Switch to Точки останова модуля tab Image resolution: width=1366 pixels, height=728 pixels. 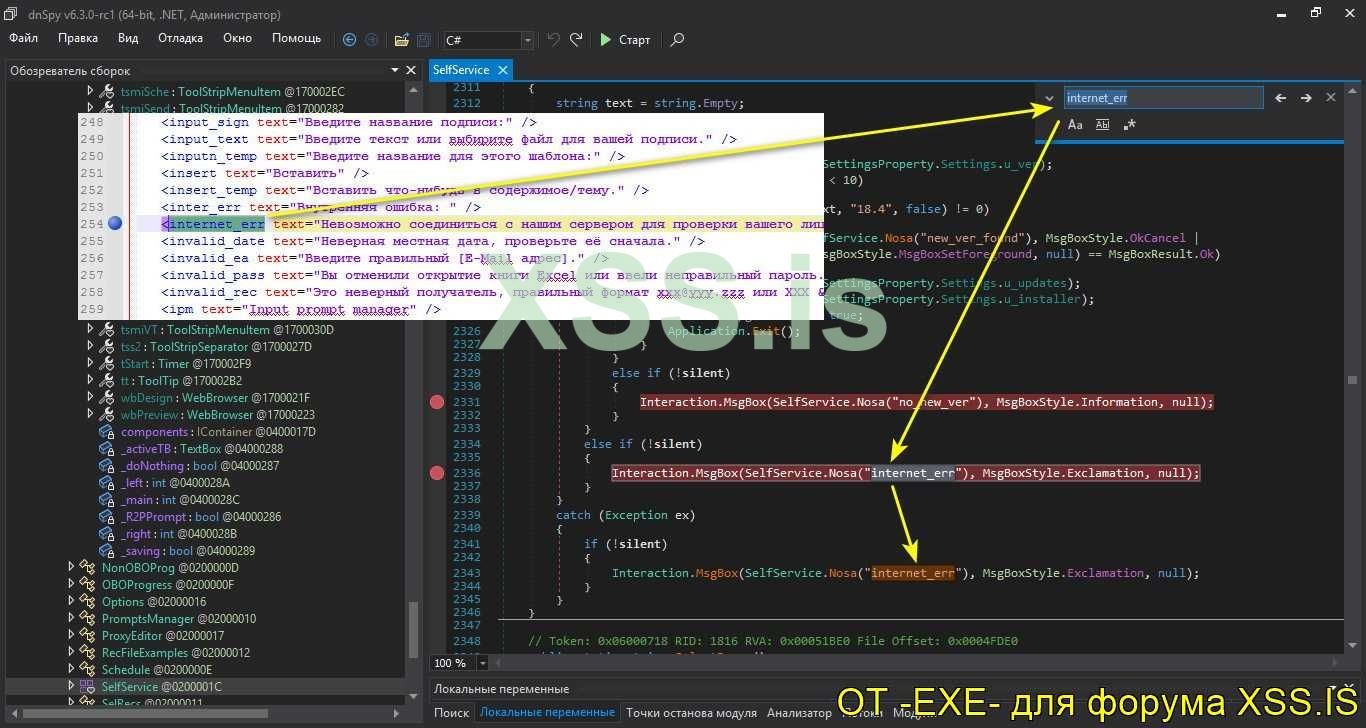click(x=691, y=713)
